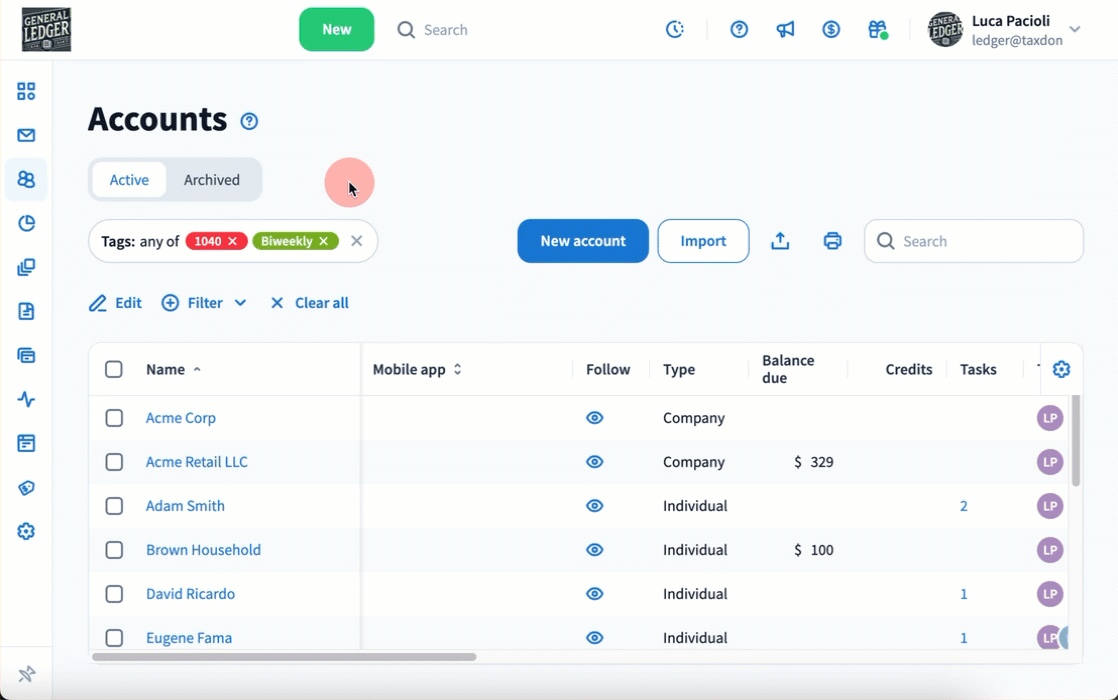Select the Active tab
Screen dimensions: 1118x700
[129, 180]
